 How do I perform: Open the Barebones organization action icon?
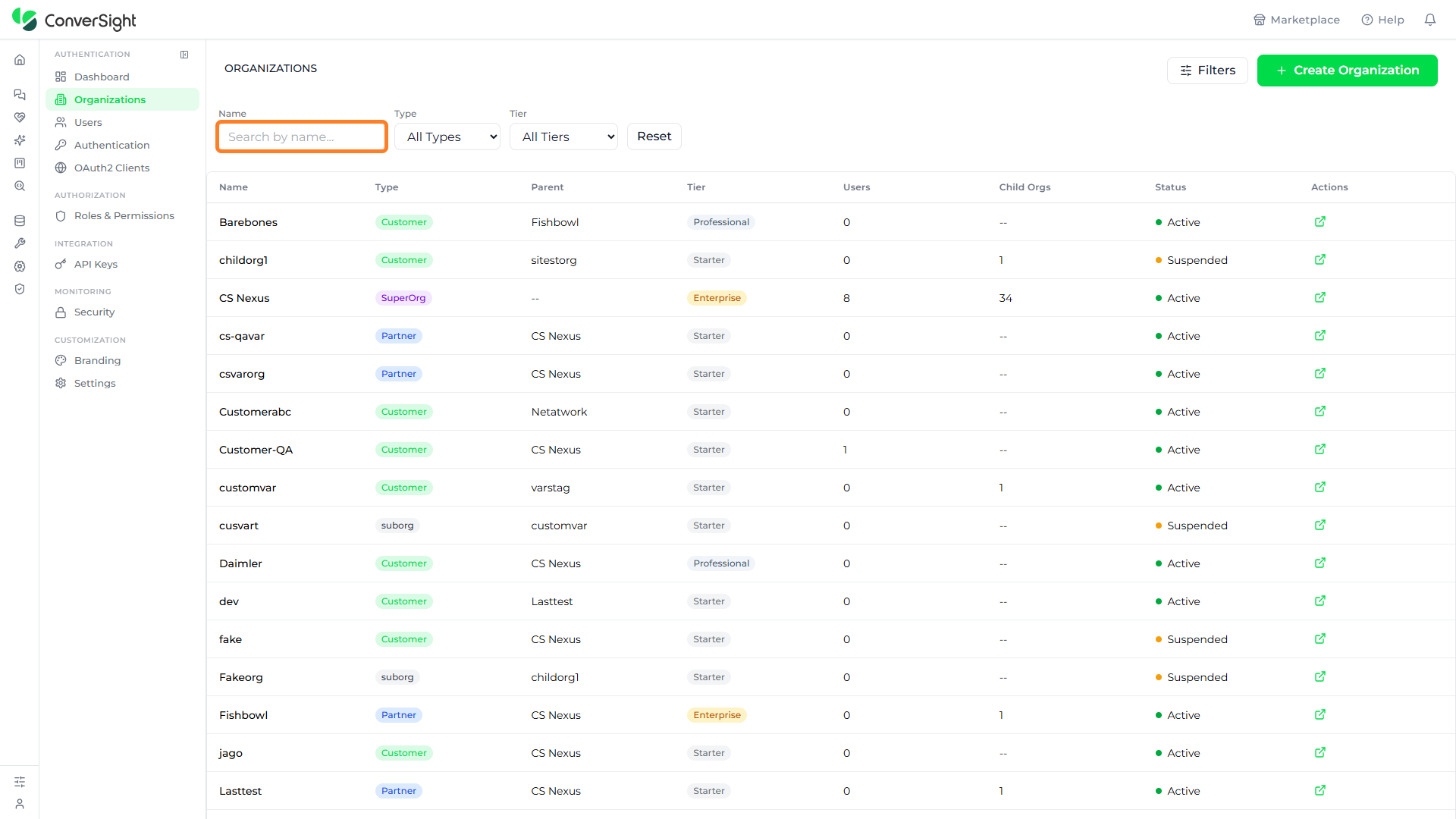pos(1320,221)
